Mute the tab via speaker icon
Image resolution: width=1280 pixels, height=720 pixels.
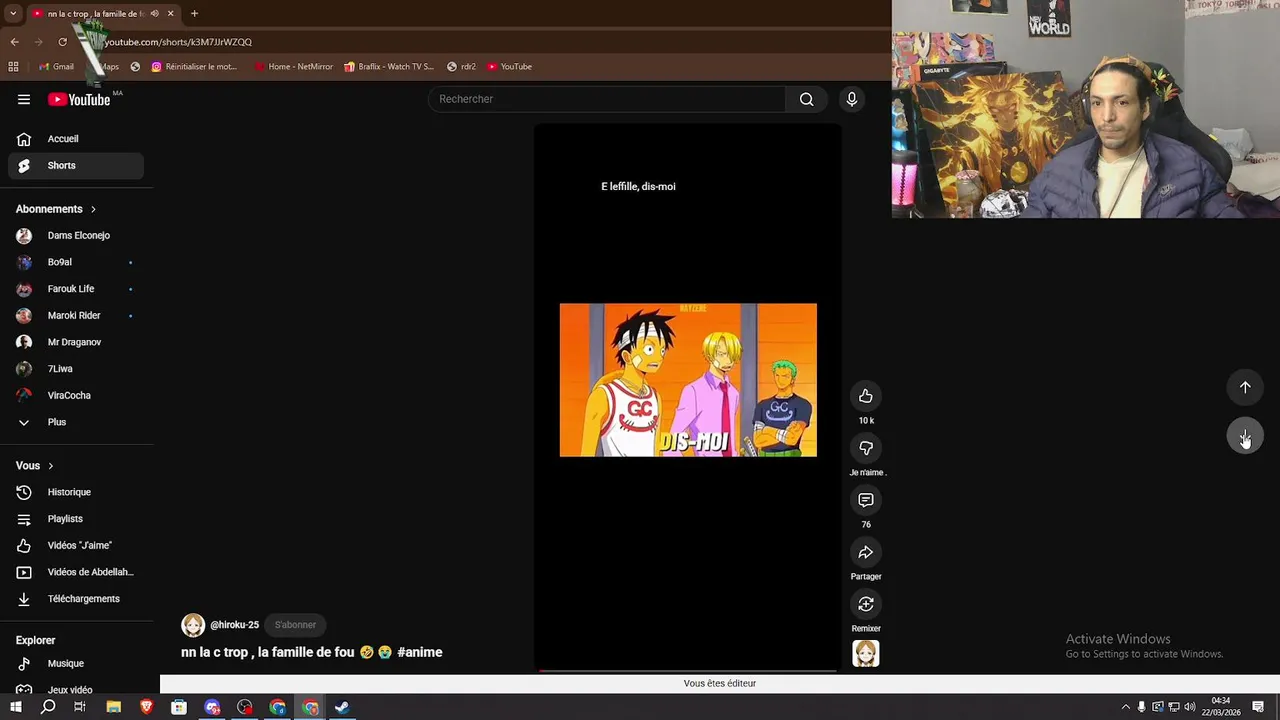(x=154, y=14)
